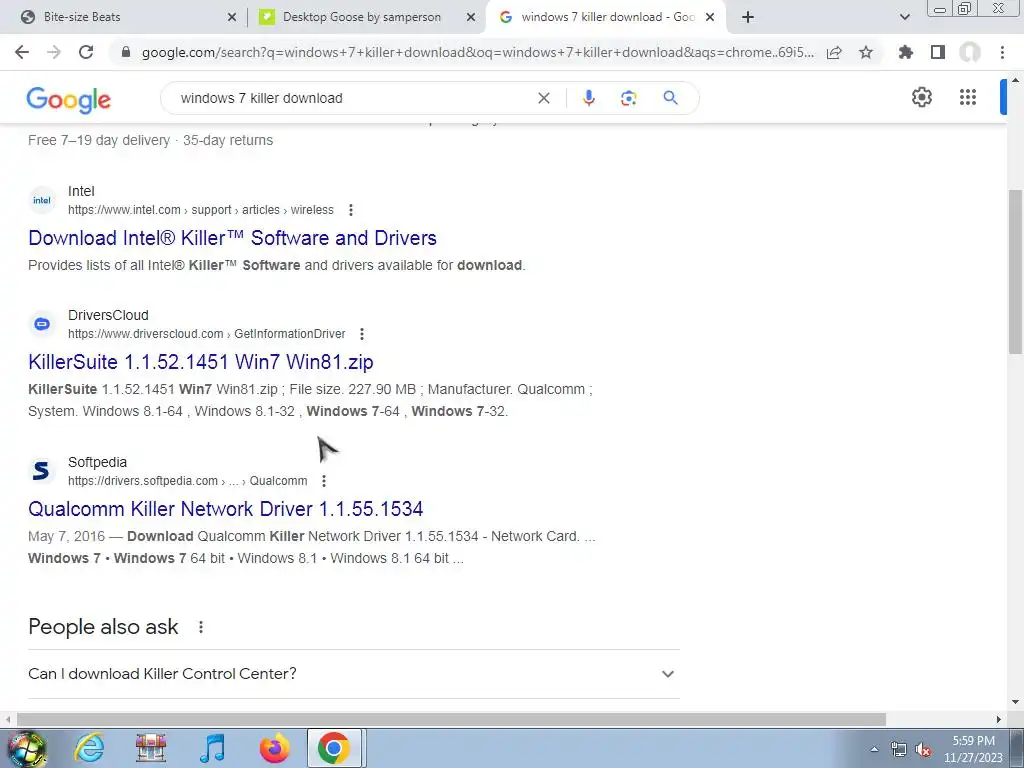Open the Chrome three-dot menu

coord(1002,52)
